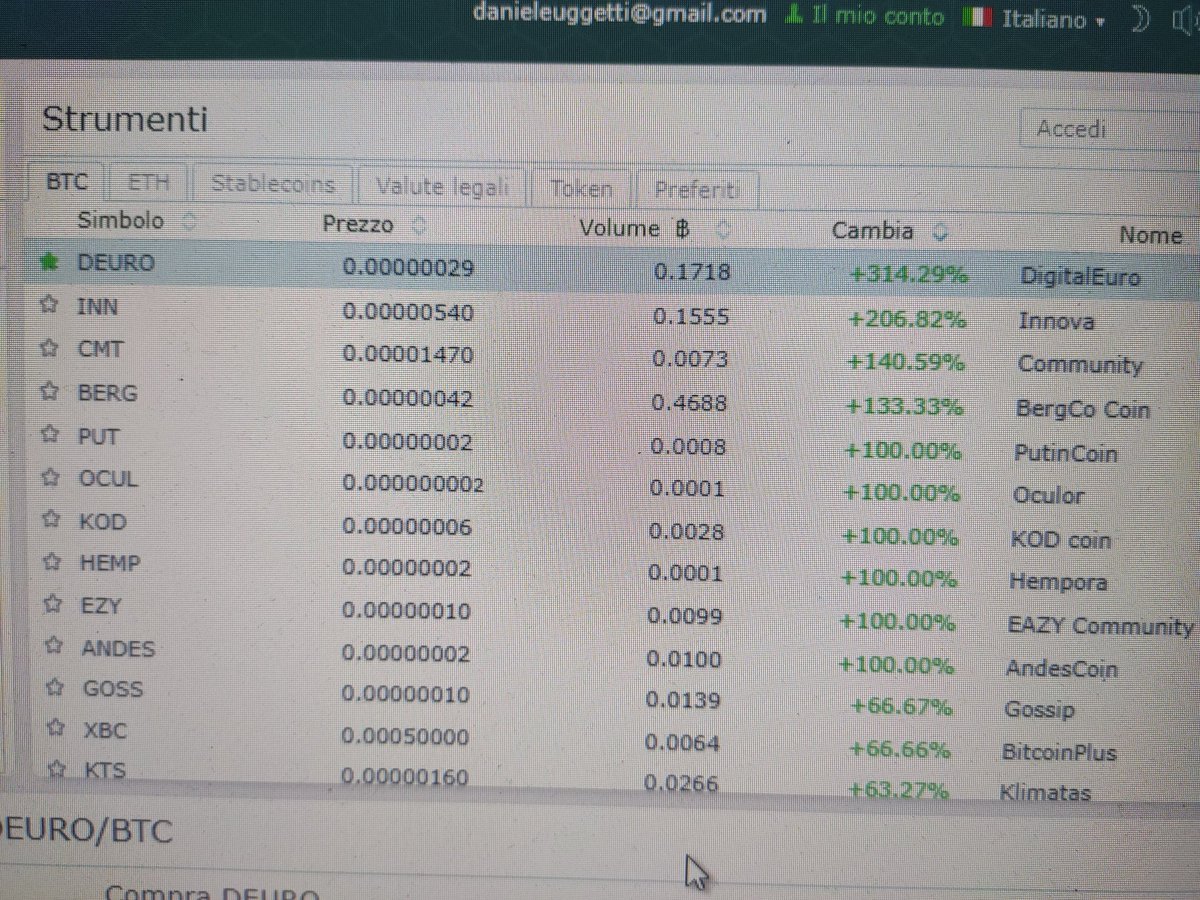Image resolution: width=1200 pixels, height=900 pixels.
Task: Select the OCUL symbol
Action: [x=109, y=479]
